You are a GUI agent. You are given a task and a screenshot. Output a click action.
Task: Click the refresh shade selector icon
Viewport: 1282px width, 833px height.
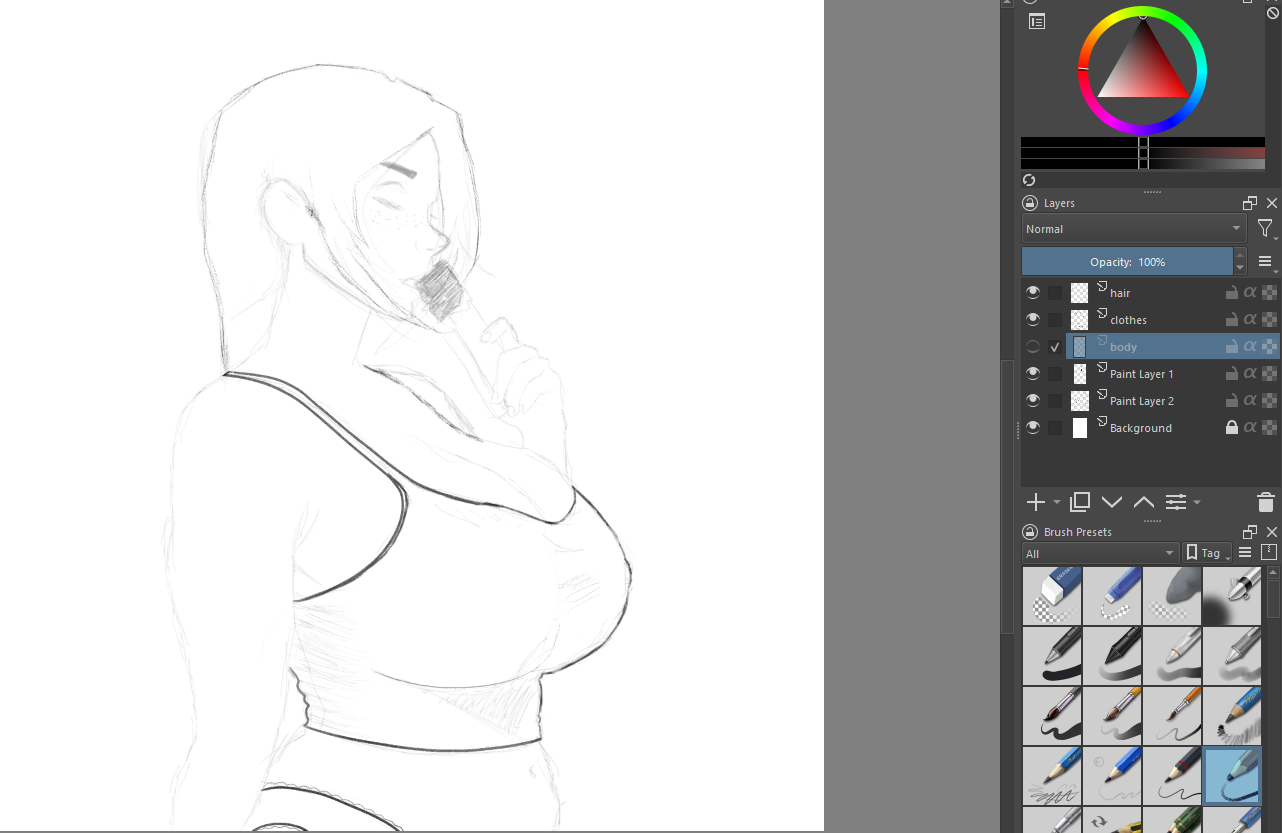point(1029,180)
